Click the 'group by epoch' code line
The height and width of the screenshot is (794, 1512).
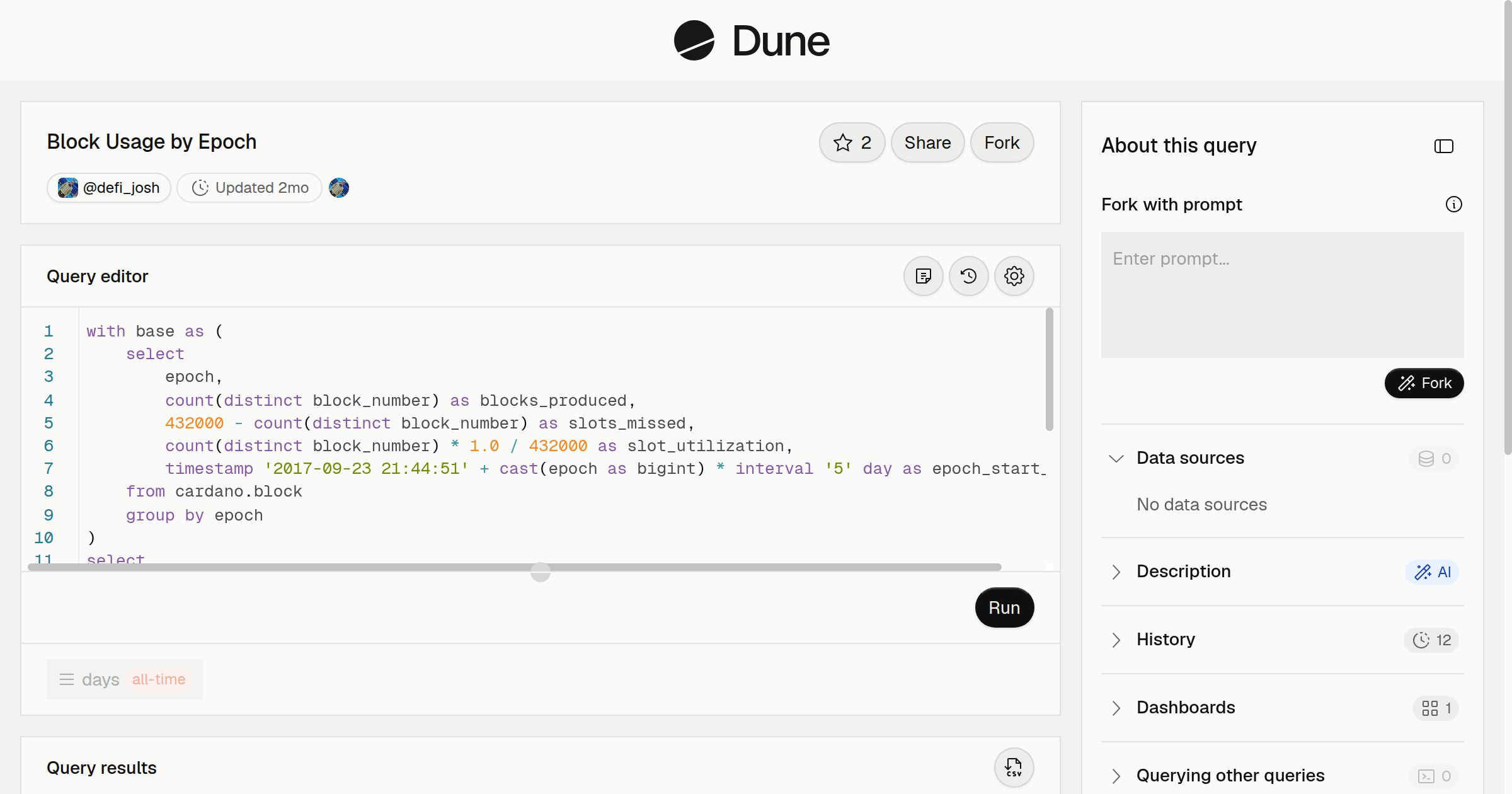194,515
